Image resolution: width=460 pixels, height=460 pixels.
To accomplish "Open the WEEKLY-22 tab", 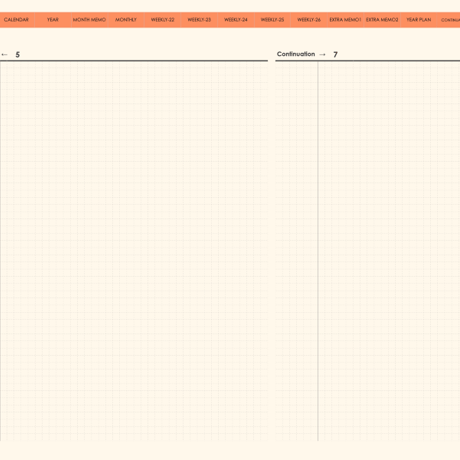I will 163,20.
